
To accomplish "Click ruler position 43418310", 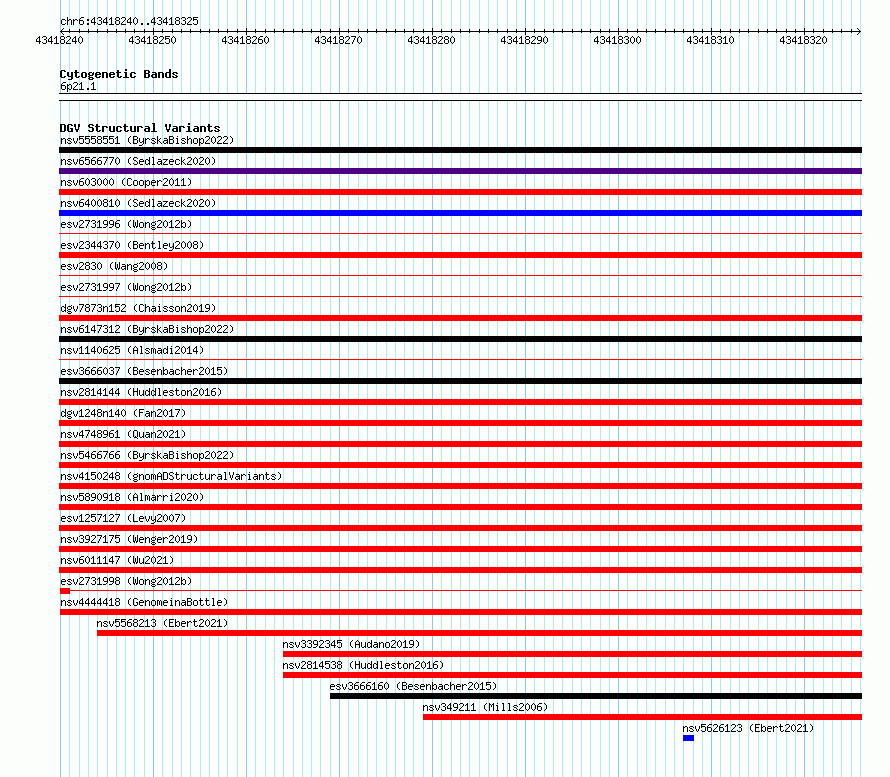I will pos(711,40).
